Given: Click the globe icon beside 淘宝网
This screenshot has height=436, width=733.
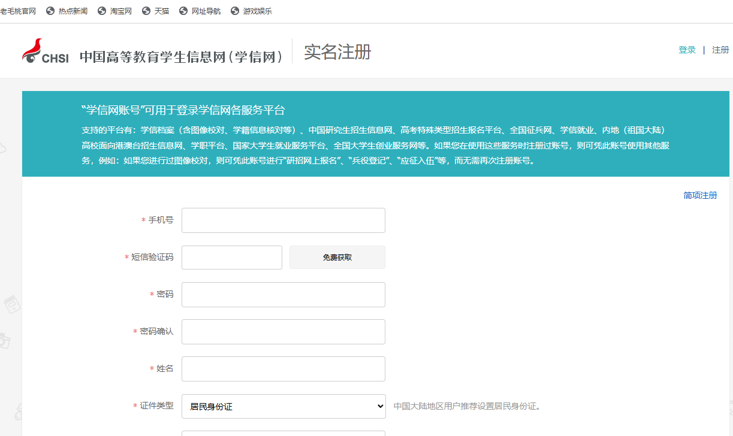Looking at the screenshot, I should click(102, 11).
